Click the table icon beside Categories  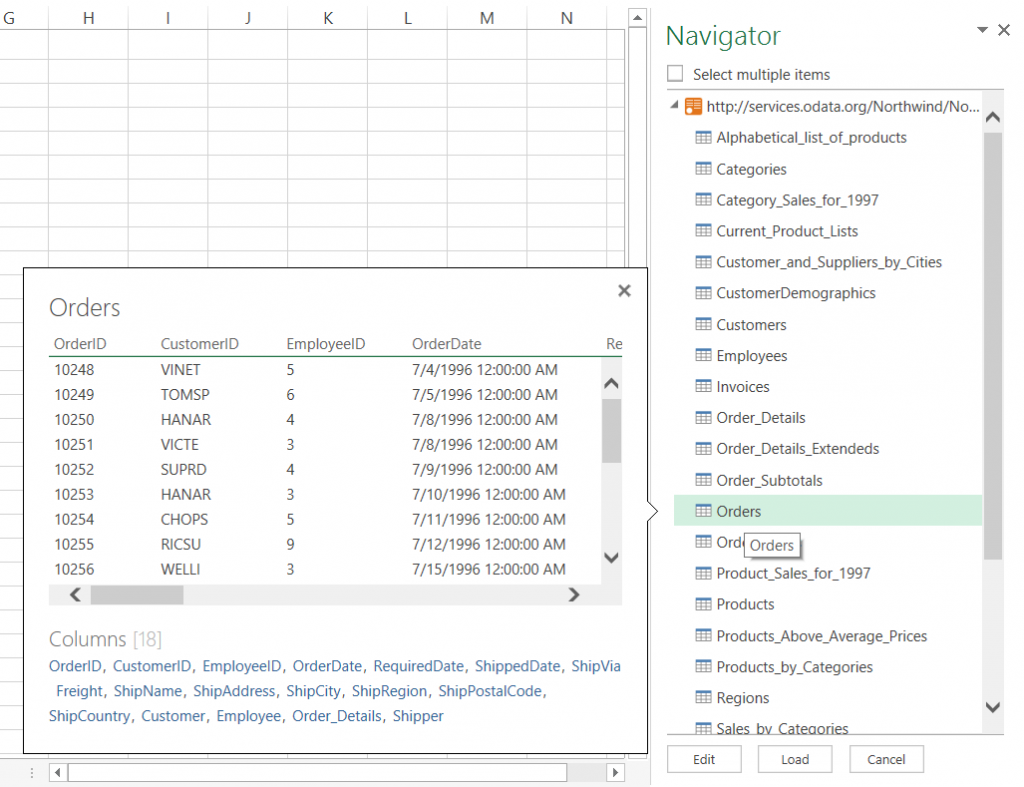[703, 169]
